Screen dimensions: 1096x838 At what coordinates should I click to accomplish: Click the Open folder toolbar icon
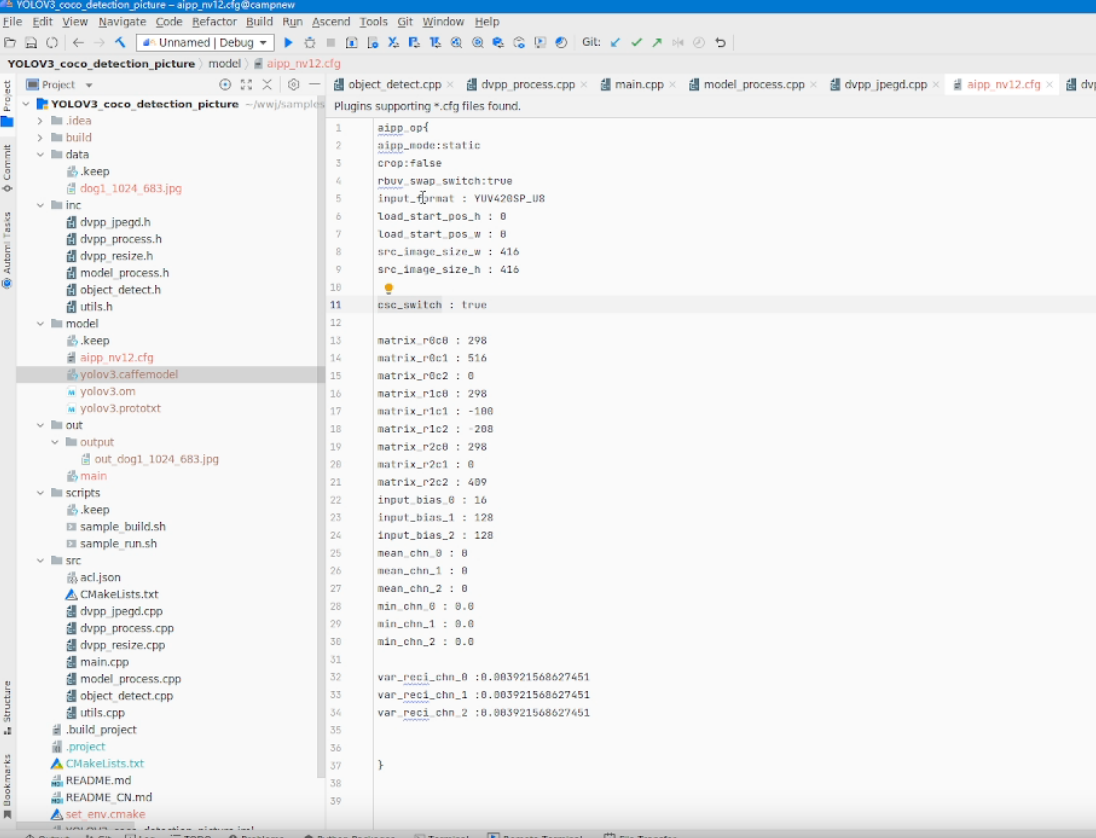coord(10,43)
